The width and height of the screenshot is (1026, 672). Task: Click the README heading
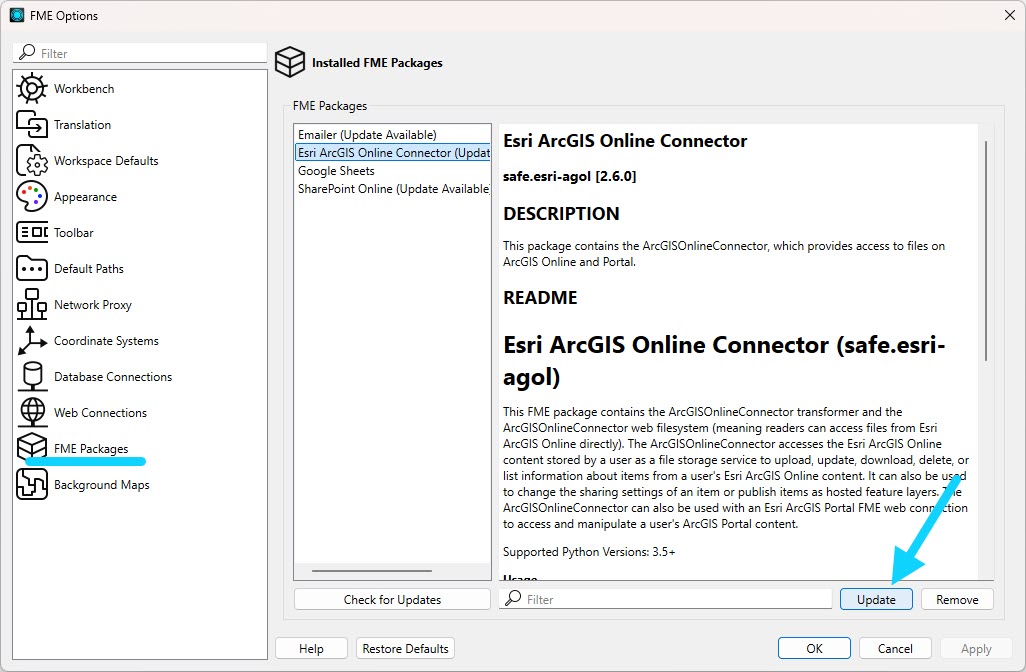540,298
